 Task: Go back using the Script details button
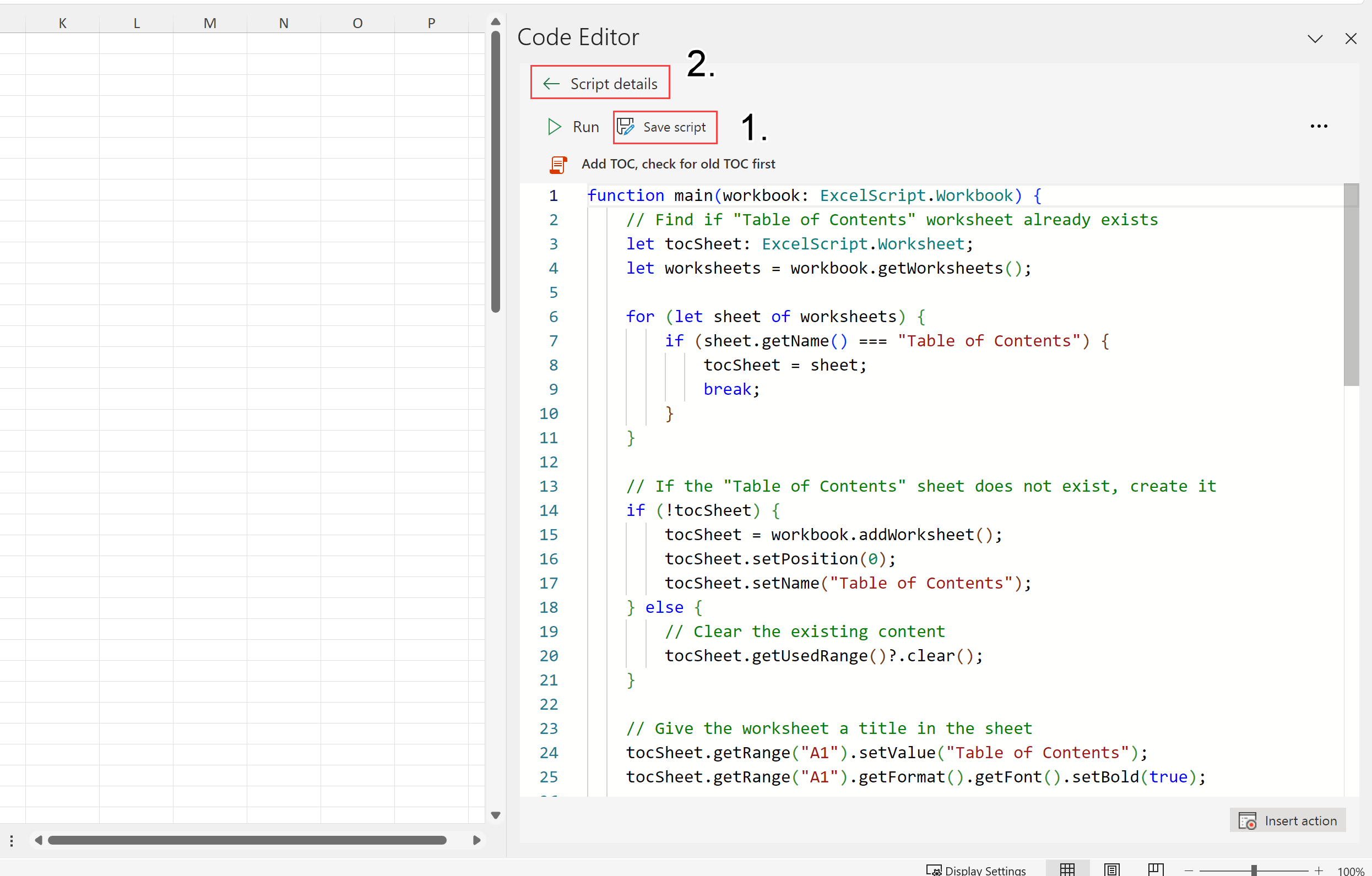pos(599,83)
